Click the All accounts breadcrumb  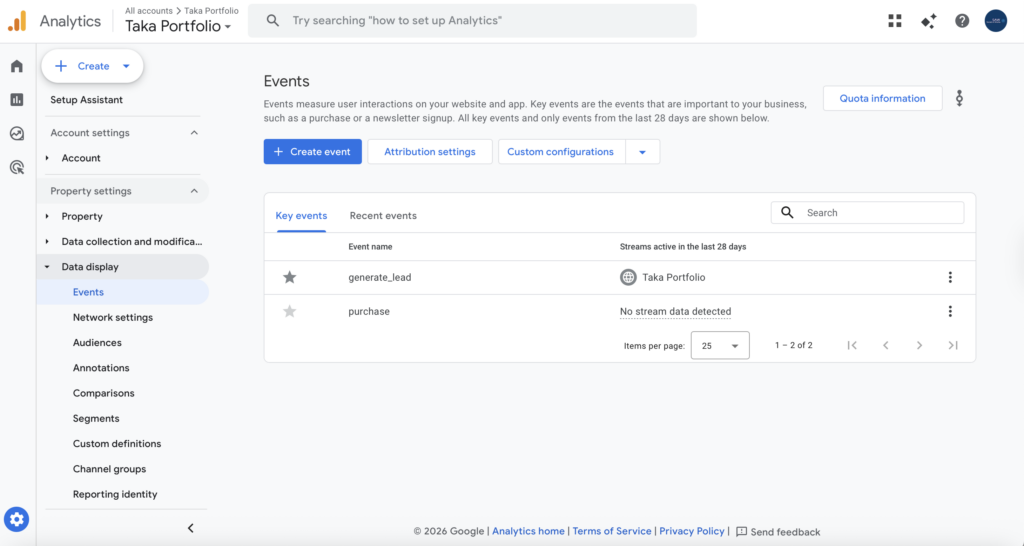[149, 10]
